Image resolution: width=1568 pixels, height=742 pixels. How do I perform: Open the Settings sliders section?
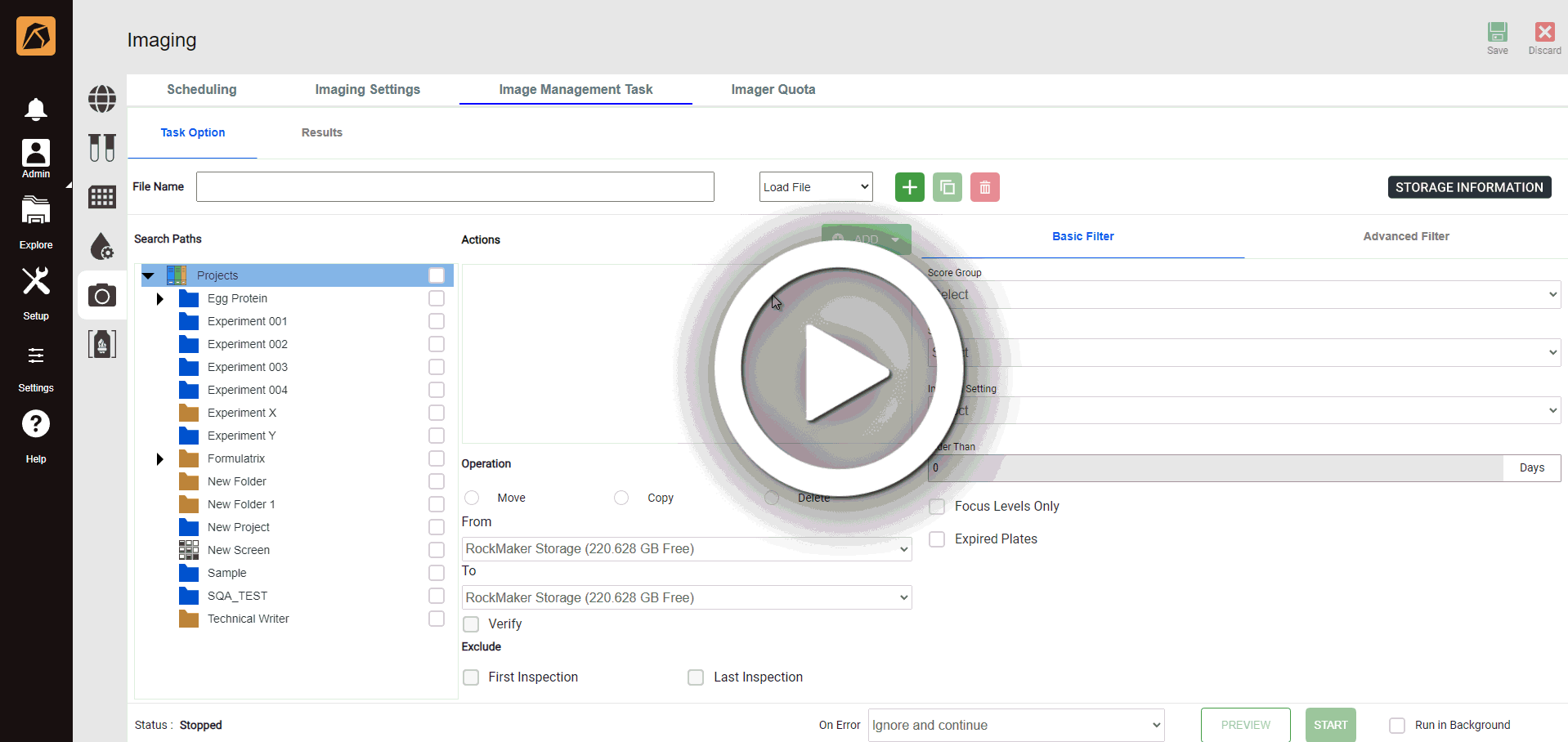(36, 368)
